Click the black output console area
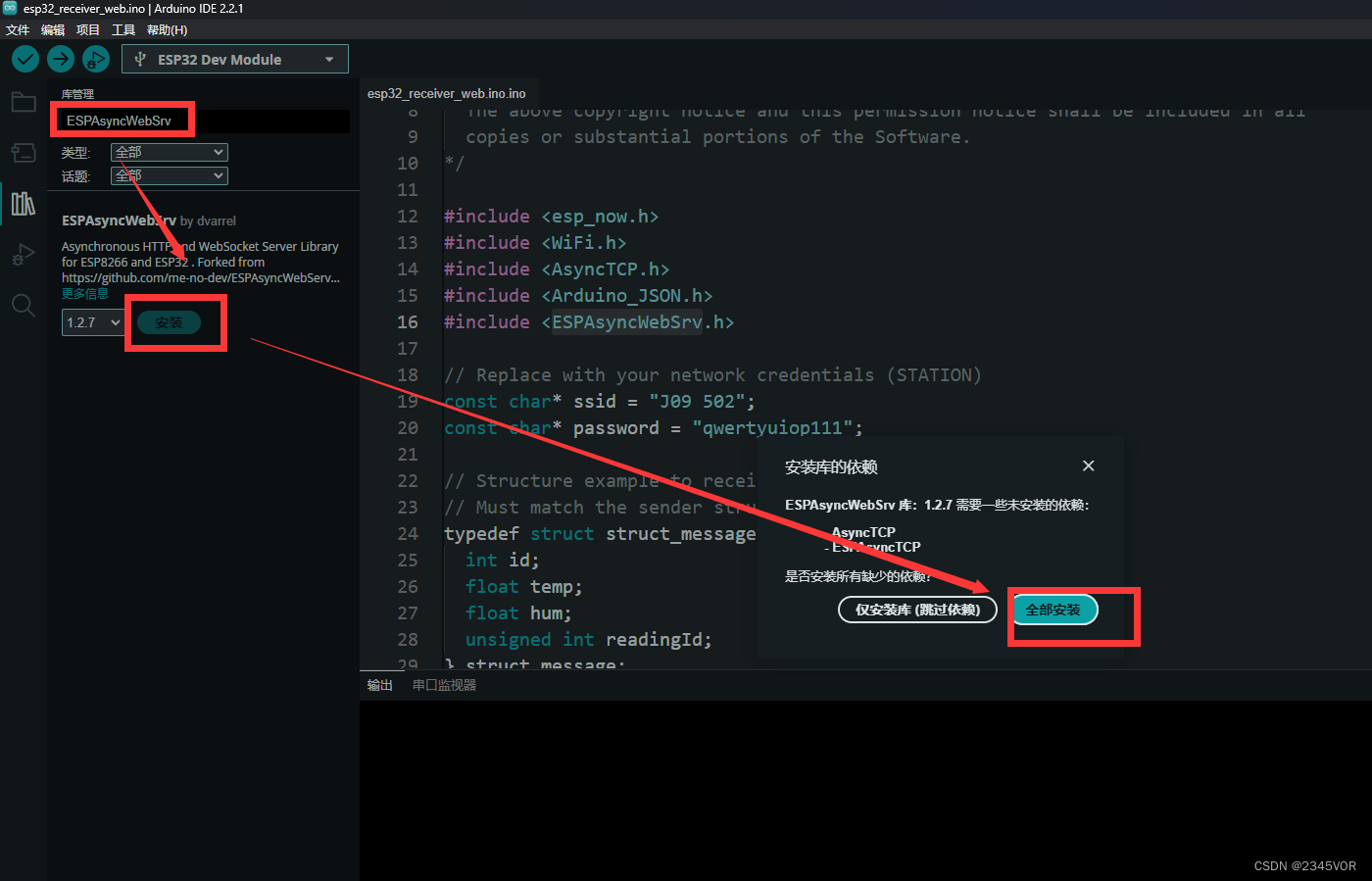 point(865,790)
